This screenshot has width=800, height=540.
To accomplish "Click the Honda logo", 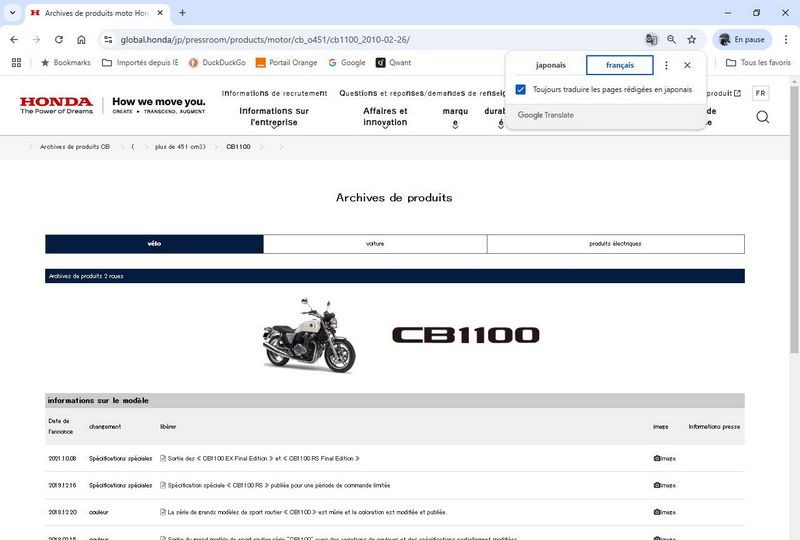I will tap(57, 105).
